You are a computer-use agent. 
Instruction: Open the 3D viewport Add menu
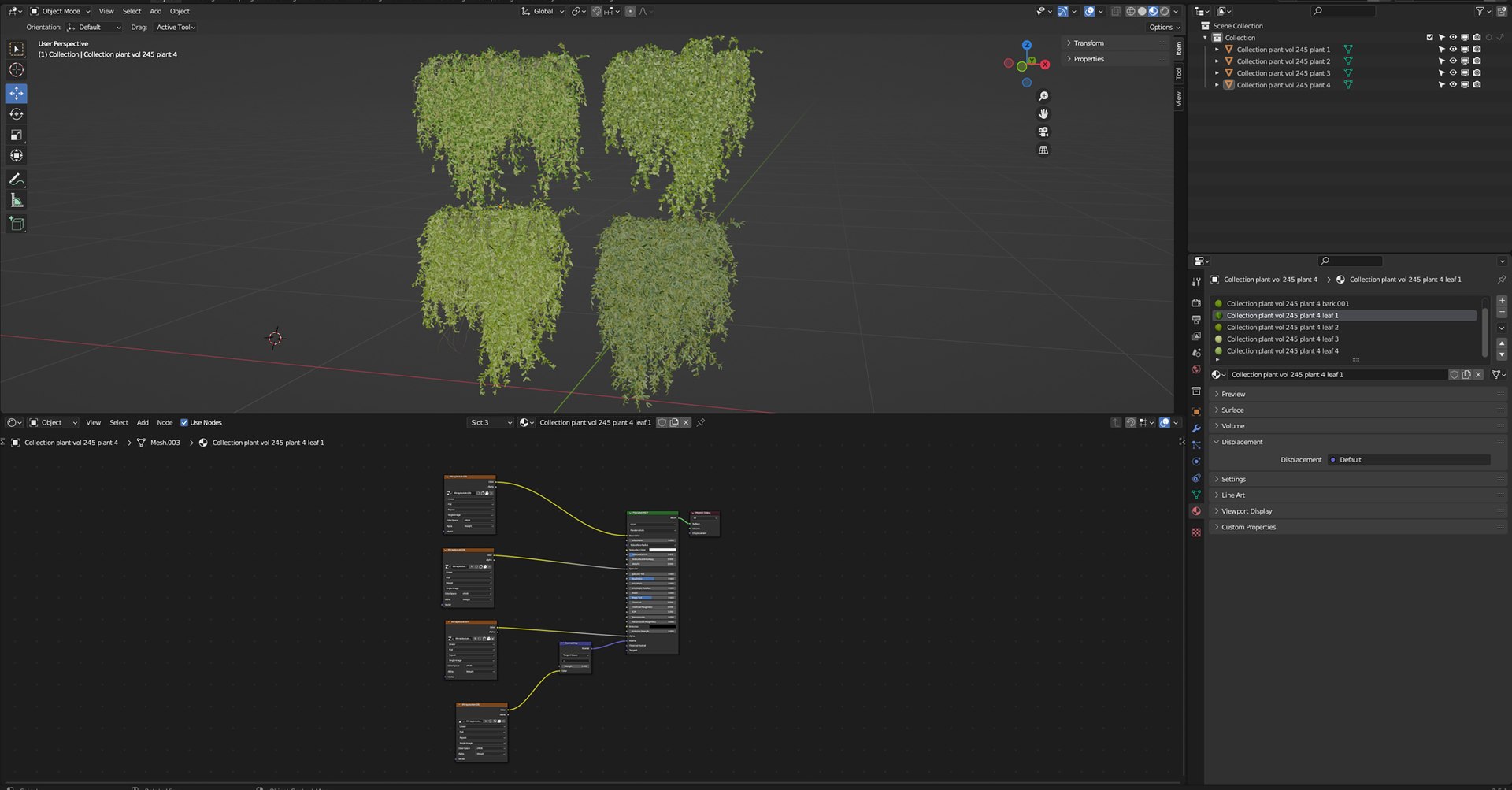coord(156,12)
